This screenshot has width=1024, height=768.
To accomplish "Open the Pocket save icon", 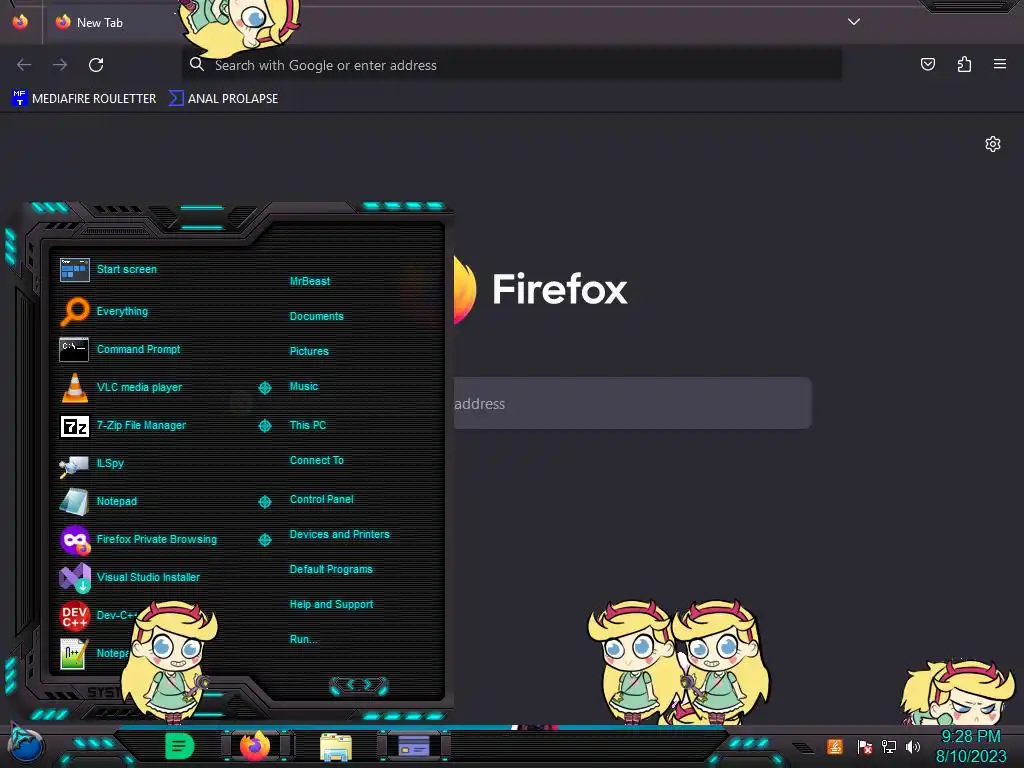I will pyautogui.click(x=927, y=64).
